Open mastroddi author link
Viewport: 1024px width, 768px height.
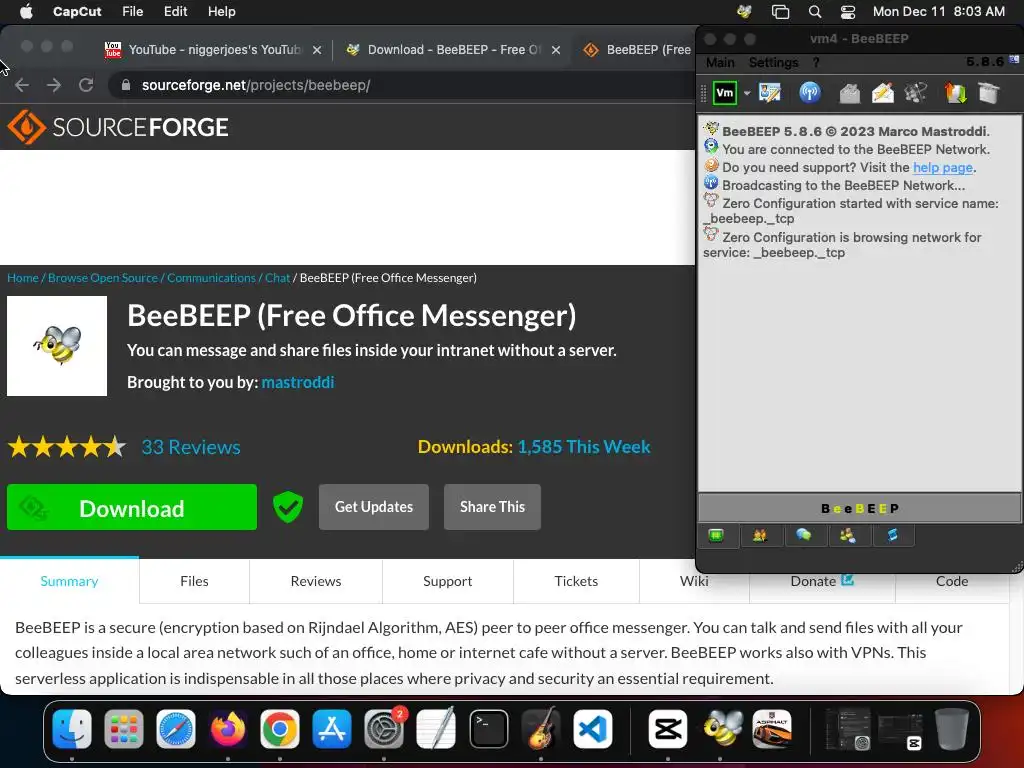(298, 382)
